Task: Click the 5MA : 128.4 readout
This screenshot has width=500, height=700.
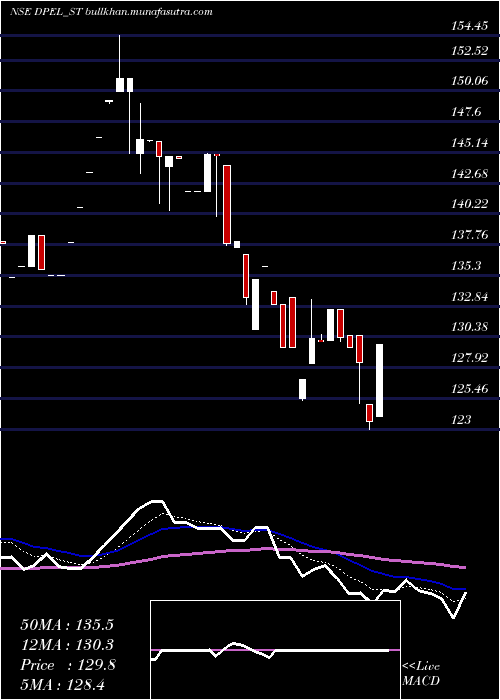Action: pos(62,685)
